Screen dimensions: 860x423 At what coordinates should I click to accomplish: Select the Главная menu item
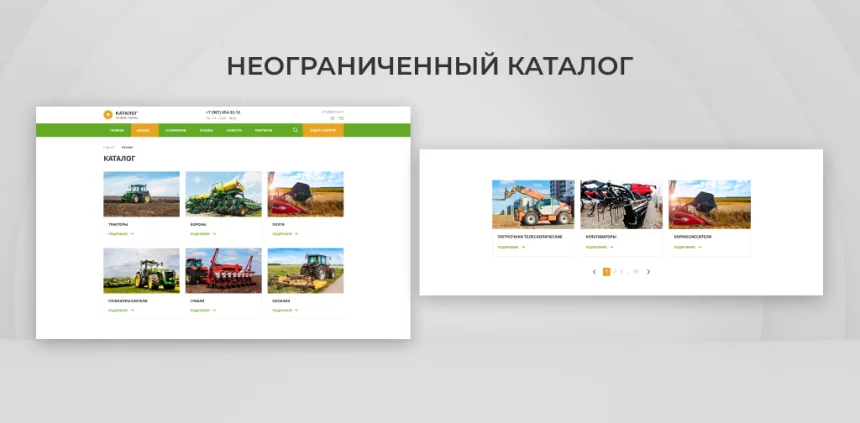(x=117, y=130)
